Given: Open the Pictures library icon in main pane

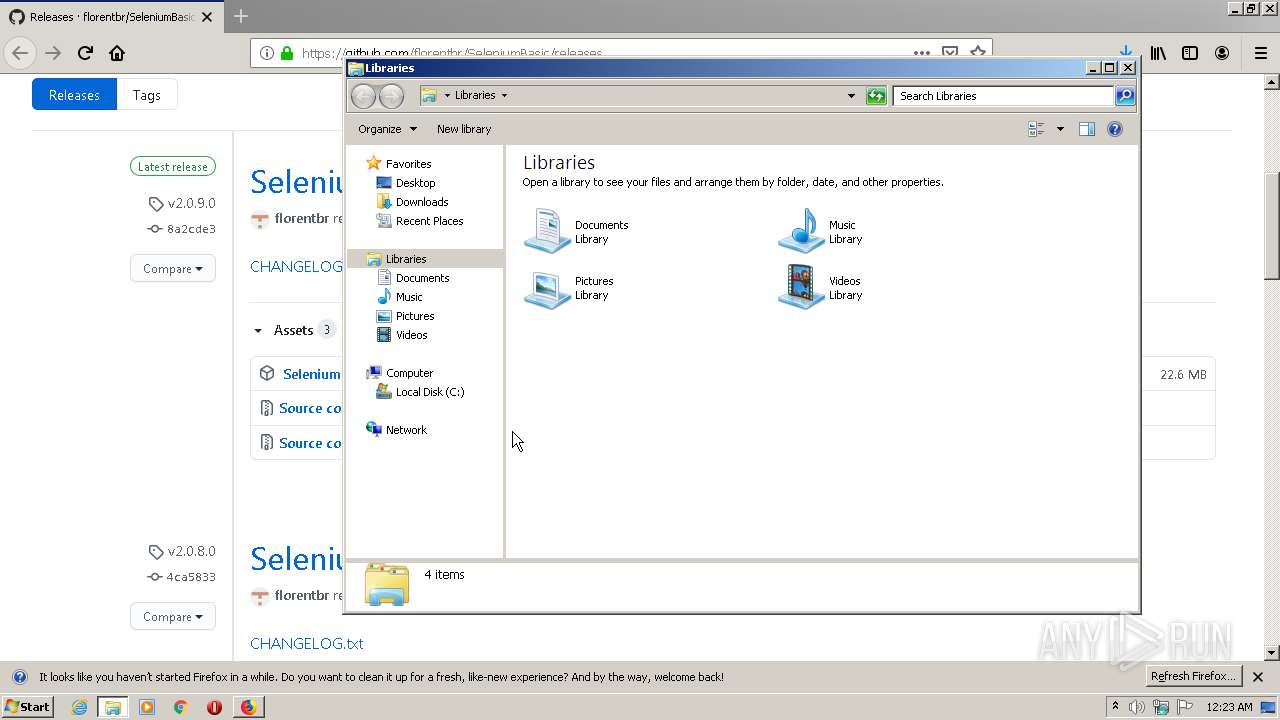Looking at the screenshot, I should tap(547, 288).
